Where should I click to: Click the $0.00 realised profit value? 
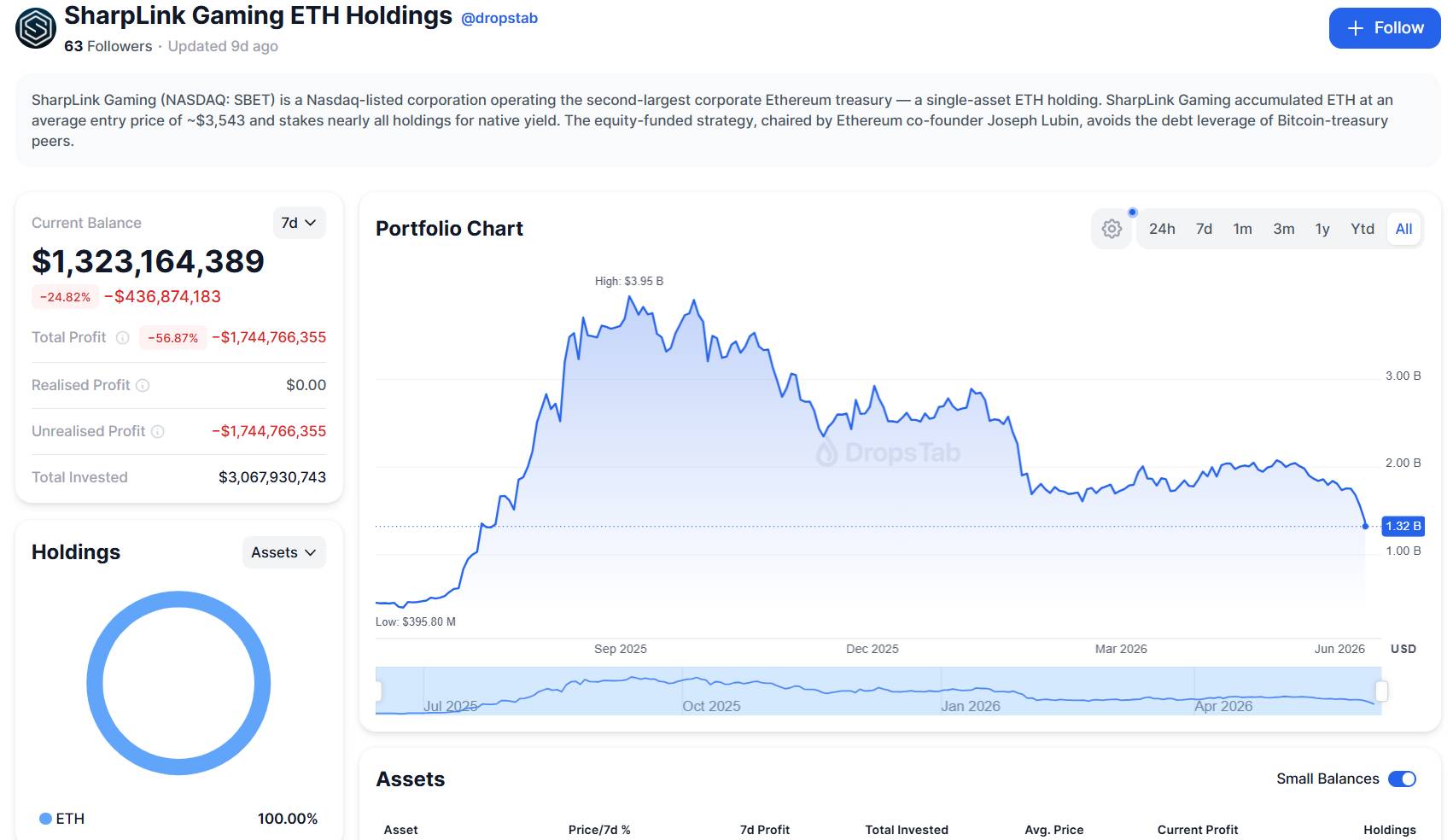306,385
